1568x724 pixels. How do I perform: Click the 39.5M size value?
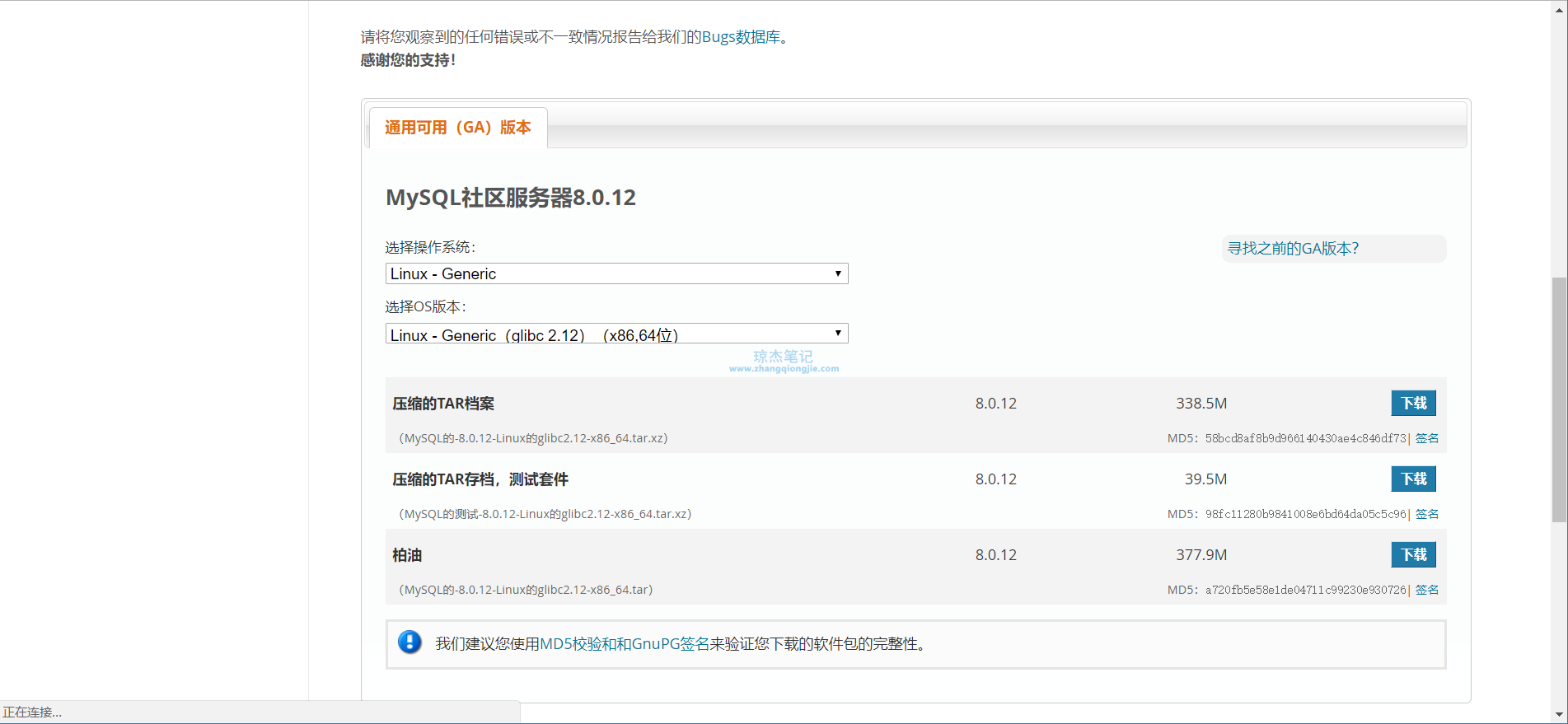pos(1206,479)
